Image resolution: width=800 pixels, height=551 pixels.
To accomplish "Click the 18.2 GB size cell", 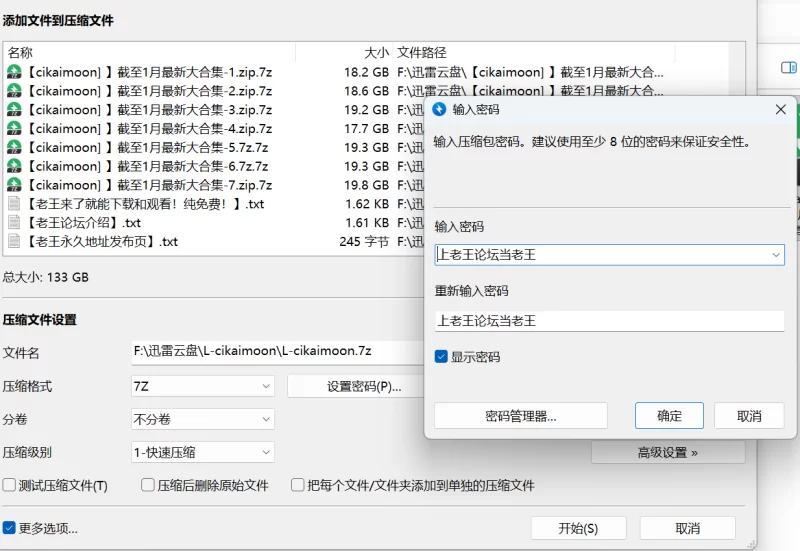I will 366,72.
